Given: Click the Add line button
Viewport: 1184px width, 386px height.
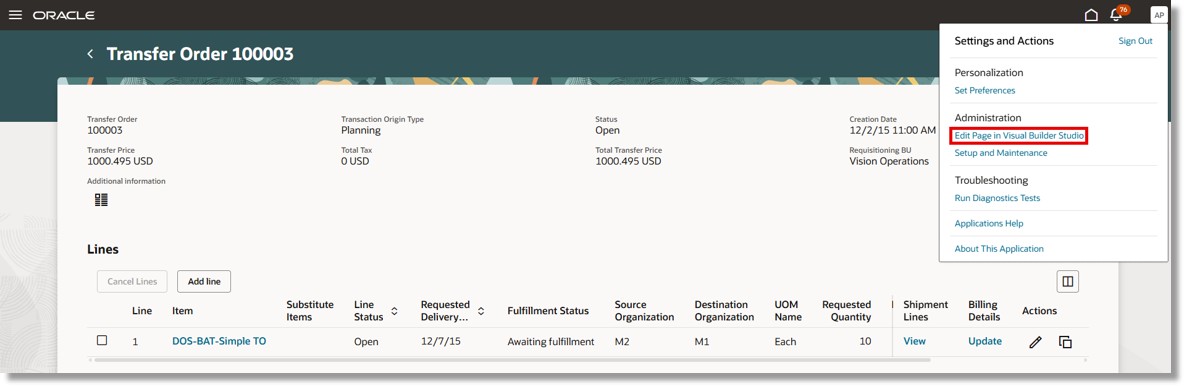Looking at the screenshot, I should [204, 281].
